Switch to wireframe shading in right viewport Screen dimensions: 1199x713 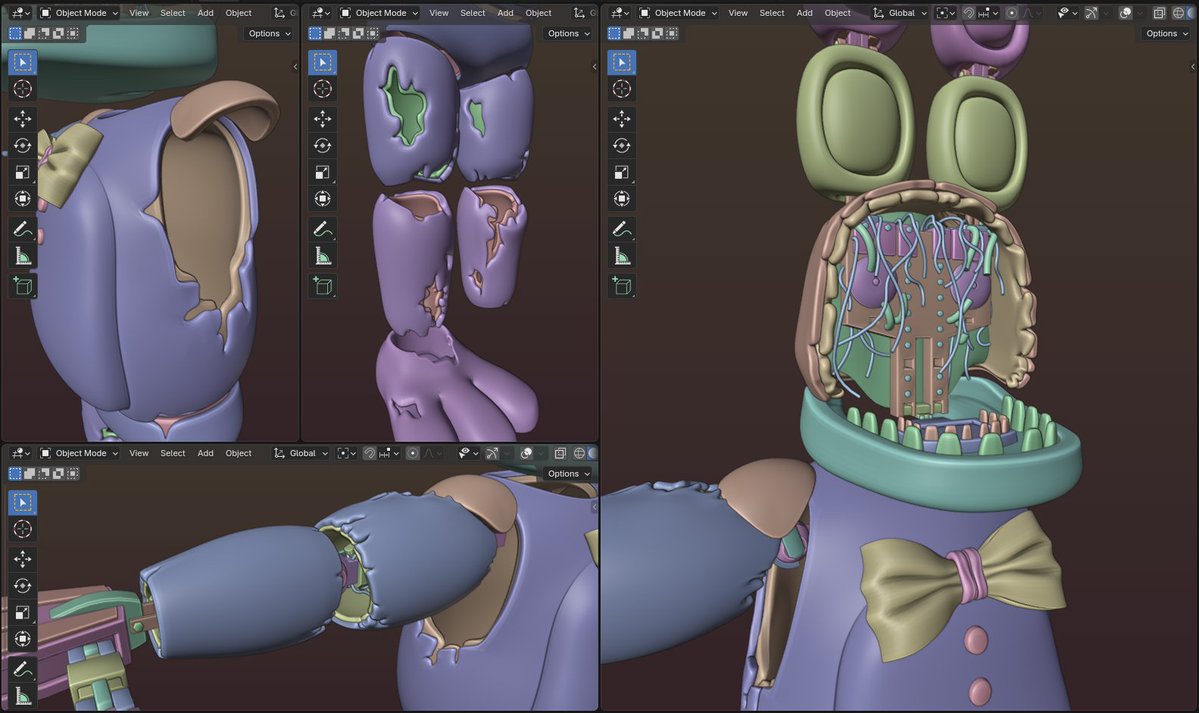(x=1178, y=13)
